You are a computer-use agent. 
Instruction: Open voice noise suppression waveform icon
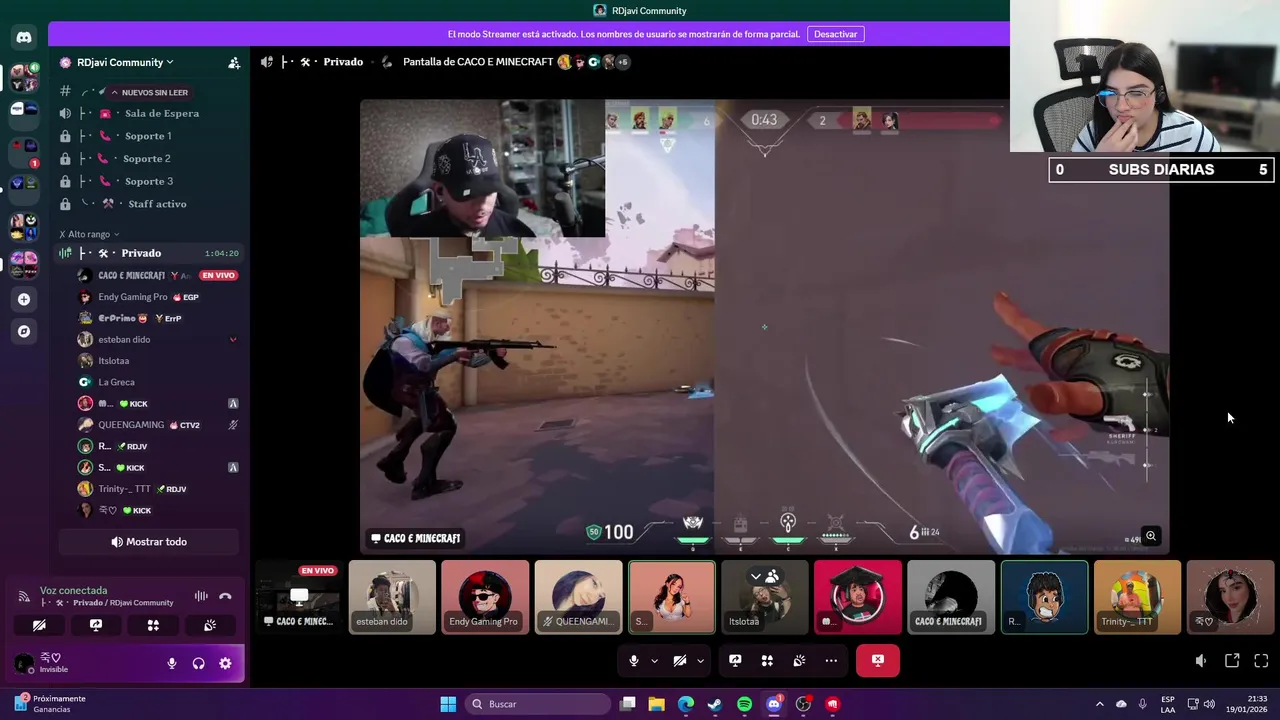pos(201,596)
